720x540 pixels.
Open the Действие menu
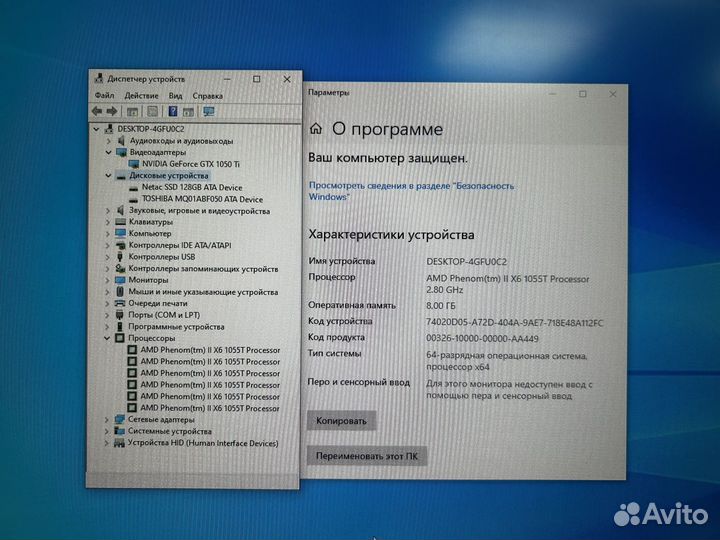(x=139, y=96)
